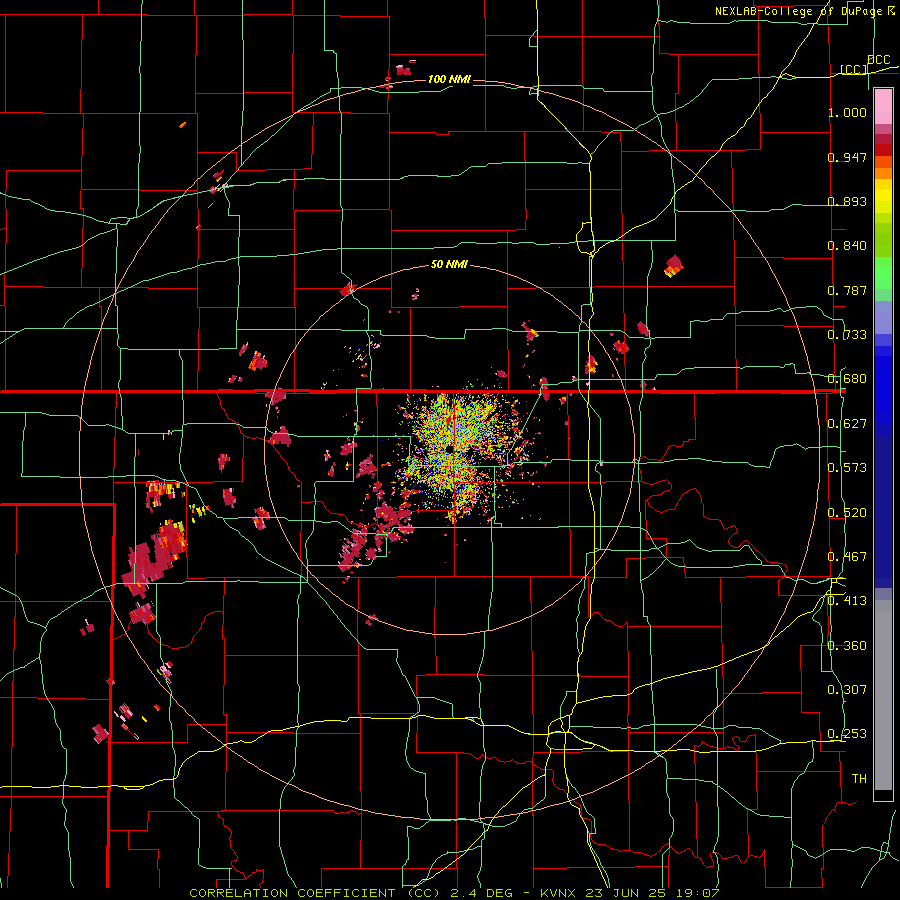The height and width of the screenshot is (900, 900).
Task: Click the black radar site dot at center
Action: [x=449, y=448]
